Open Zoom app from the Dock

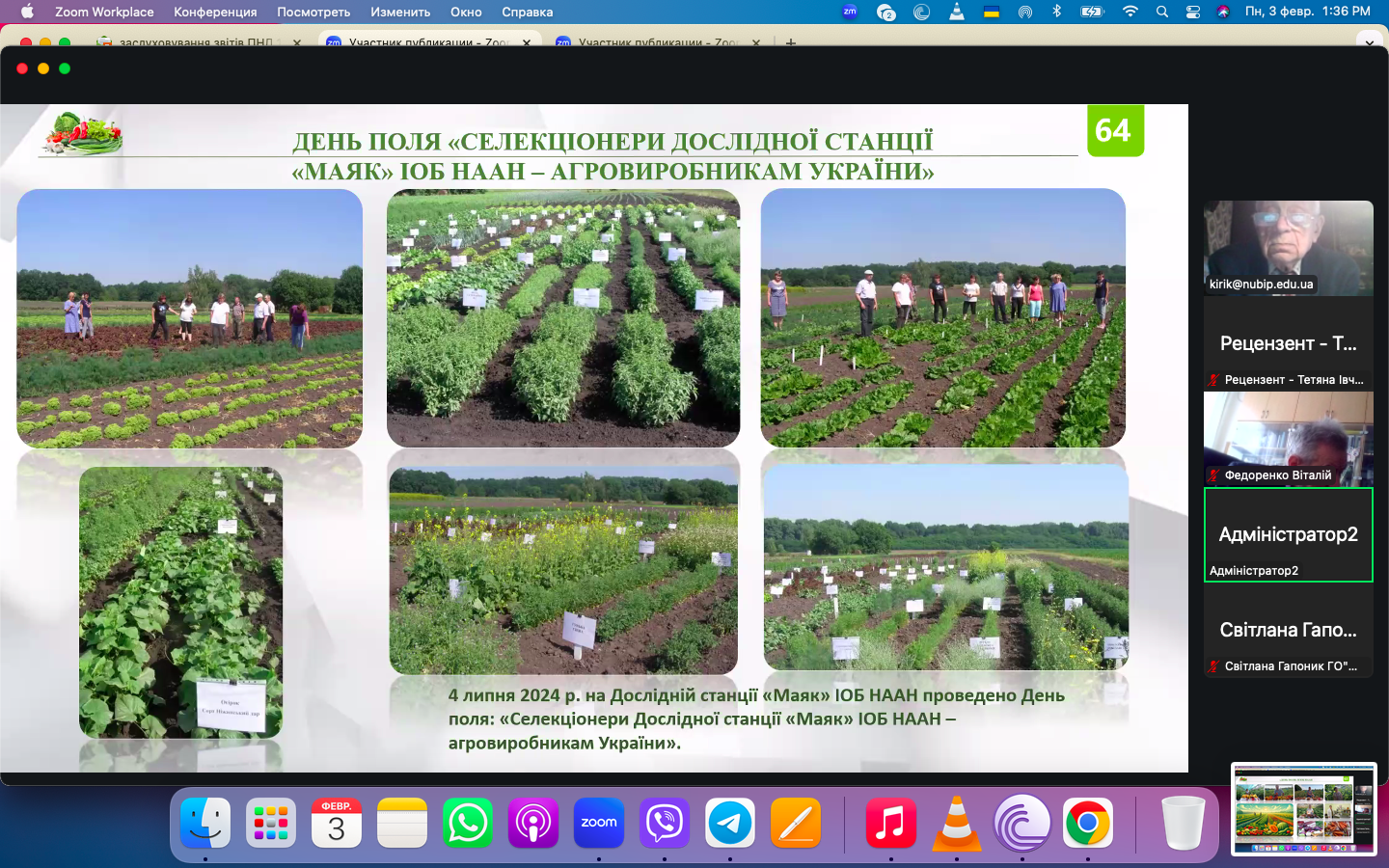598,823
